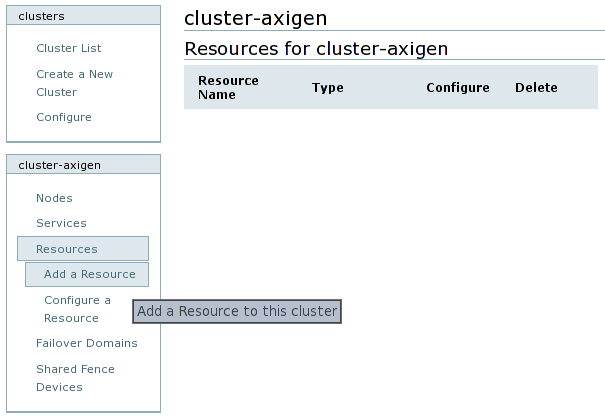Click the Resources for cluster-axigen heading
Screen dimensions: 605x418
(316, 48)
